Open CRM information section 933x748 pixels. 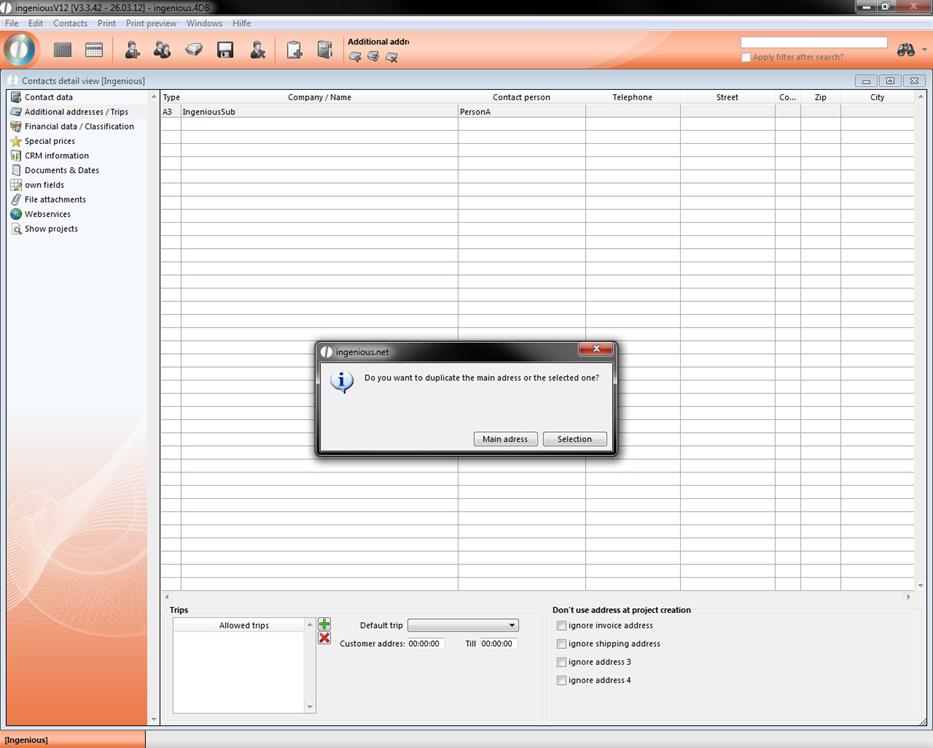click(56, 156)
